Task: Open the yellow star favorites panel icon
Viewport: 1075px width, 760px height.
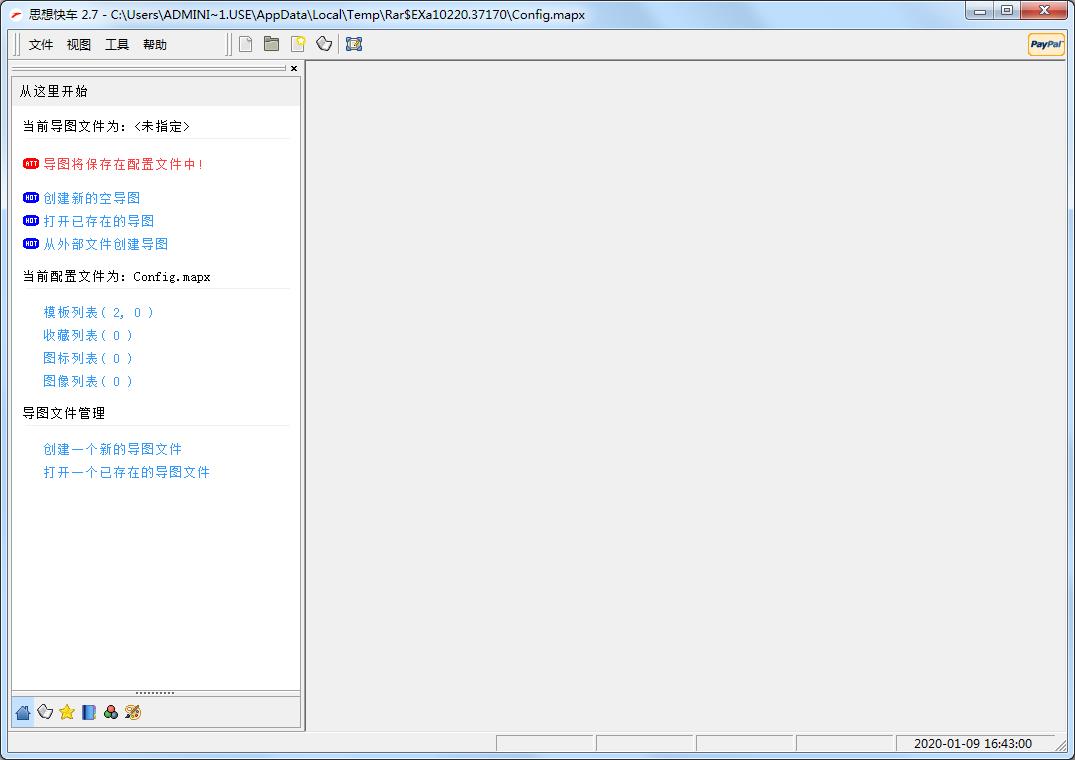Action: click(x=67, y=712)
